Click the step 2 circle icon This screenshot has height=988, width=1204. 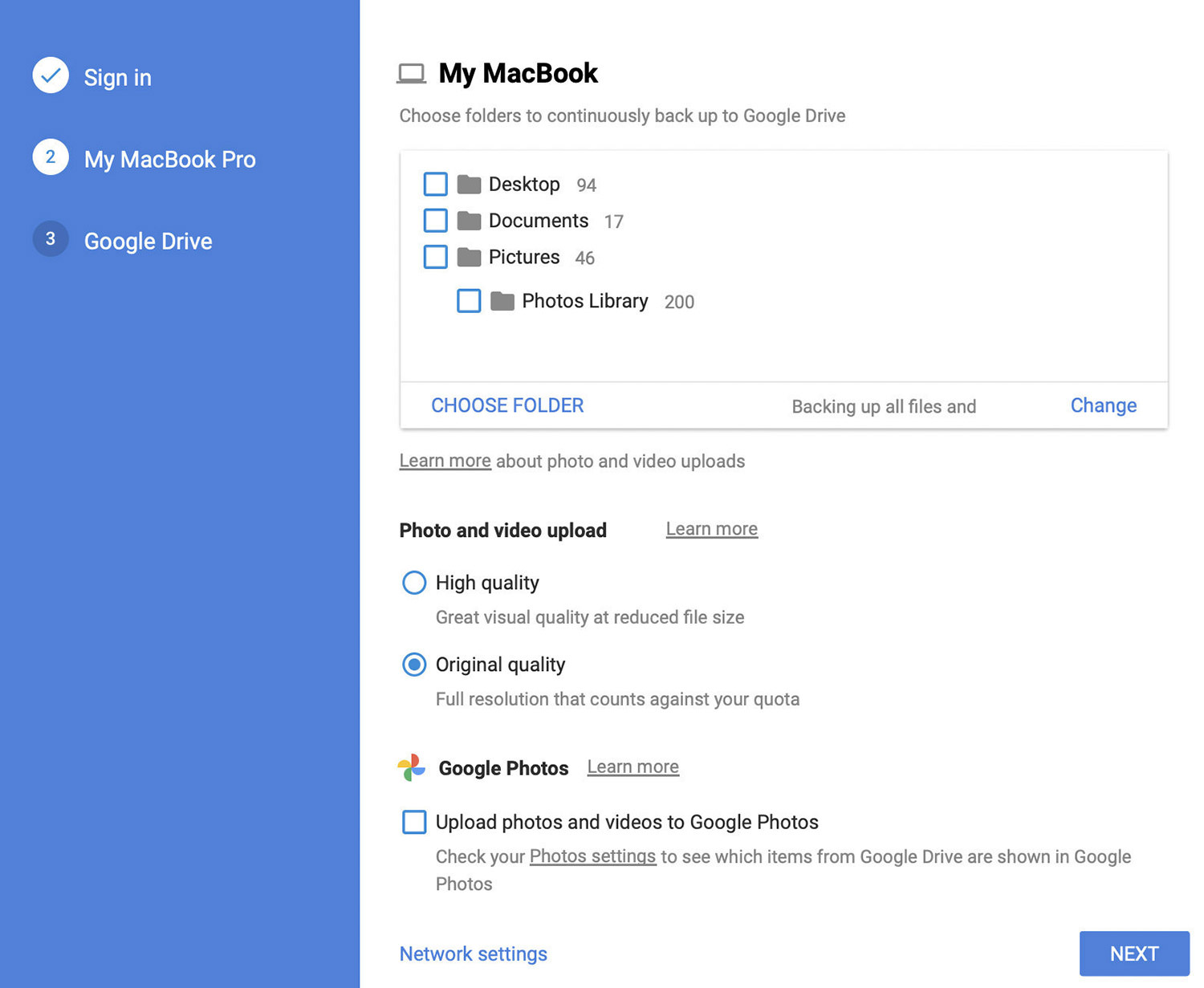[x=51, y=157]
